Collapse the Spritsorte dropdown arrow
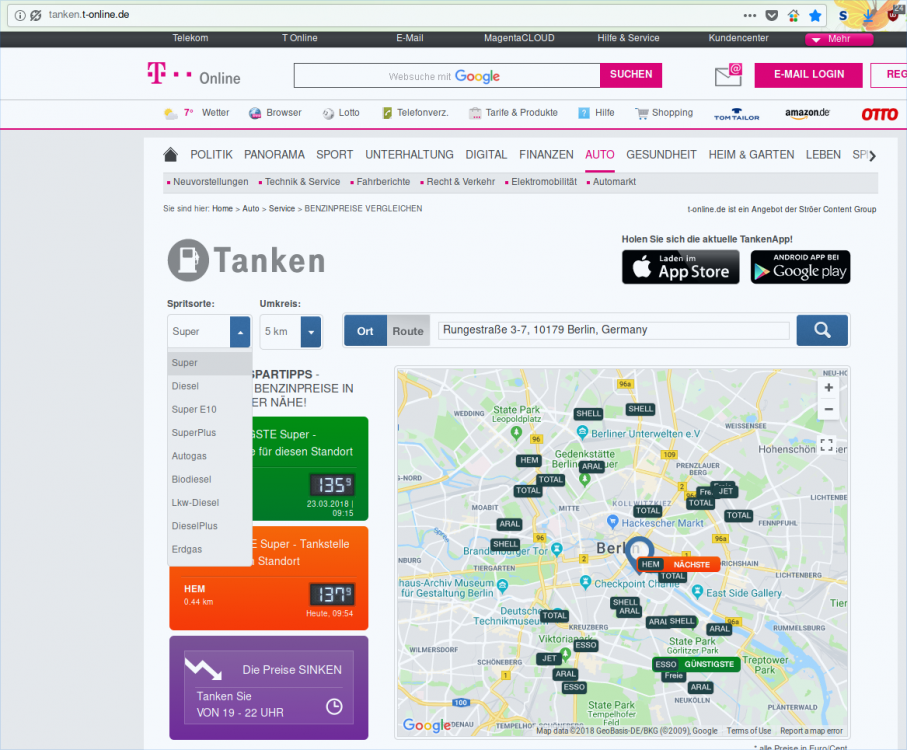907x750 pixels. point(240,332)
